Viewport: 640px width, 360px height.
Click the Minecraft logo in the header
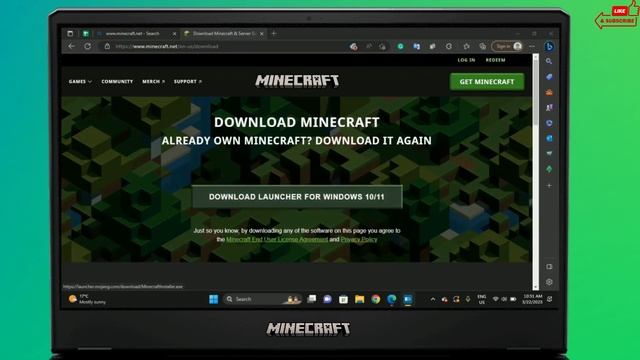[297, 81]
